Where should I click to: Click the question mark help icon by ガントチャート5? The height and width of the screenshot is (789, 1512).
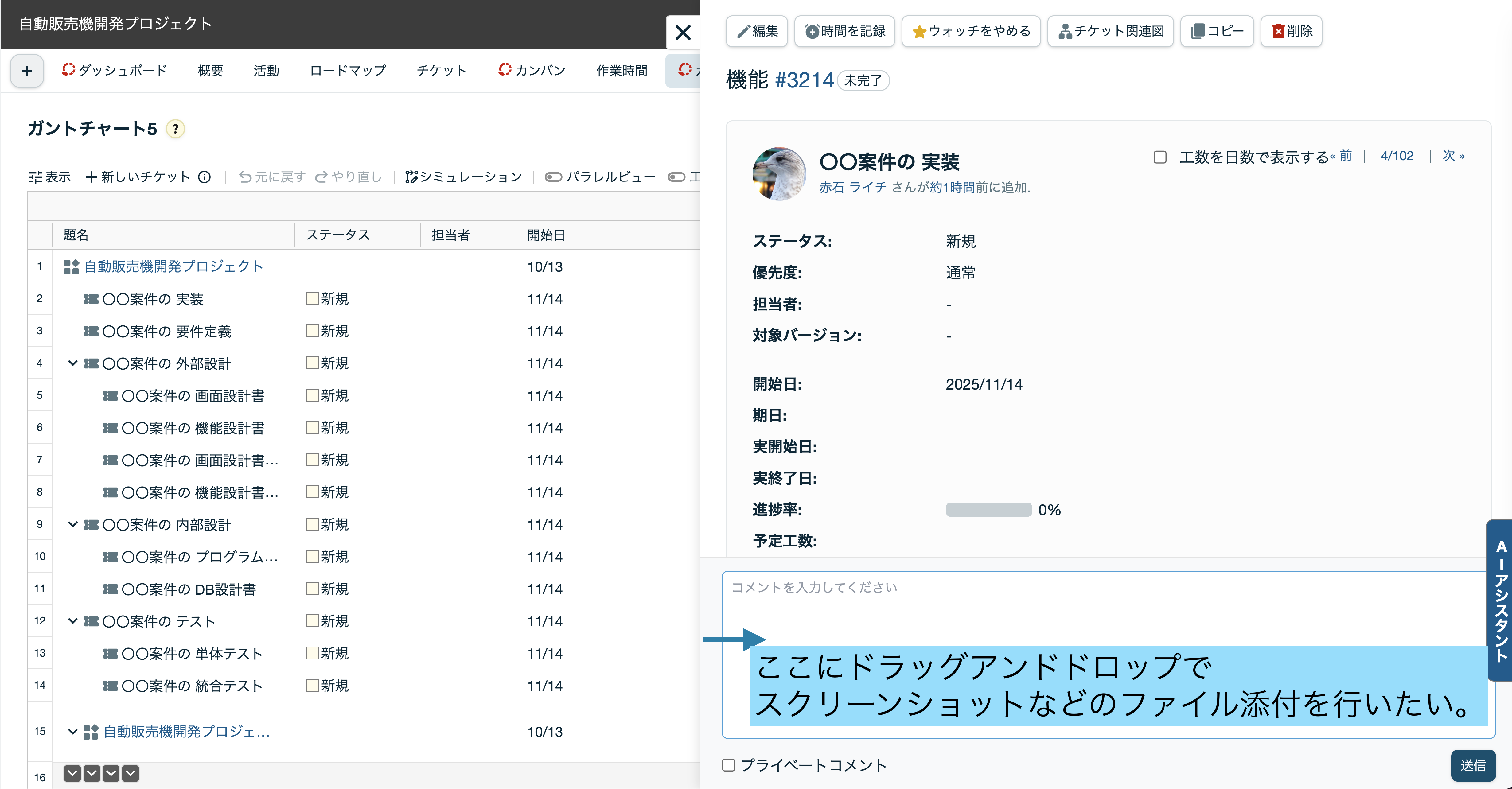175,129
